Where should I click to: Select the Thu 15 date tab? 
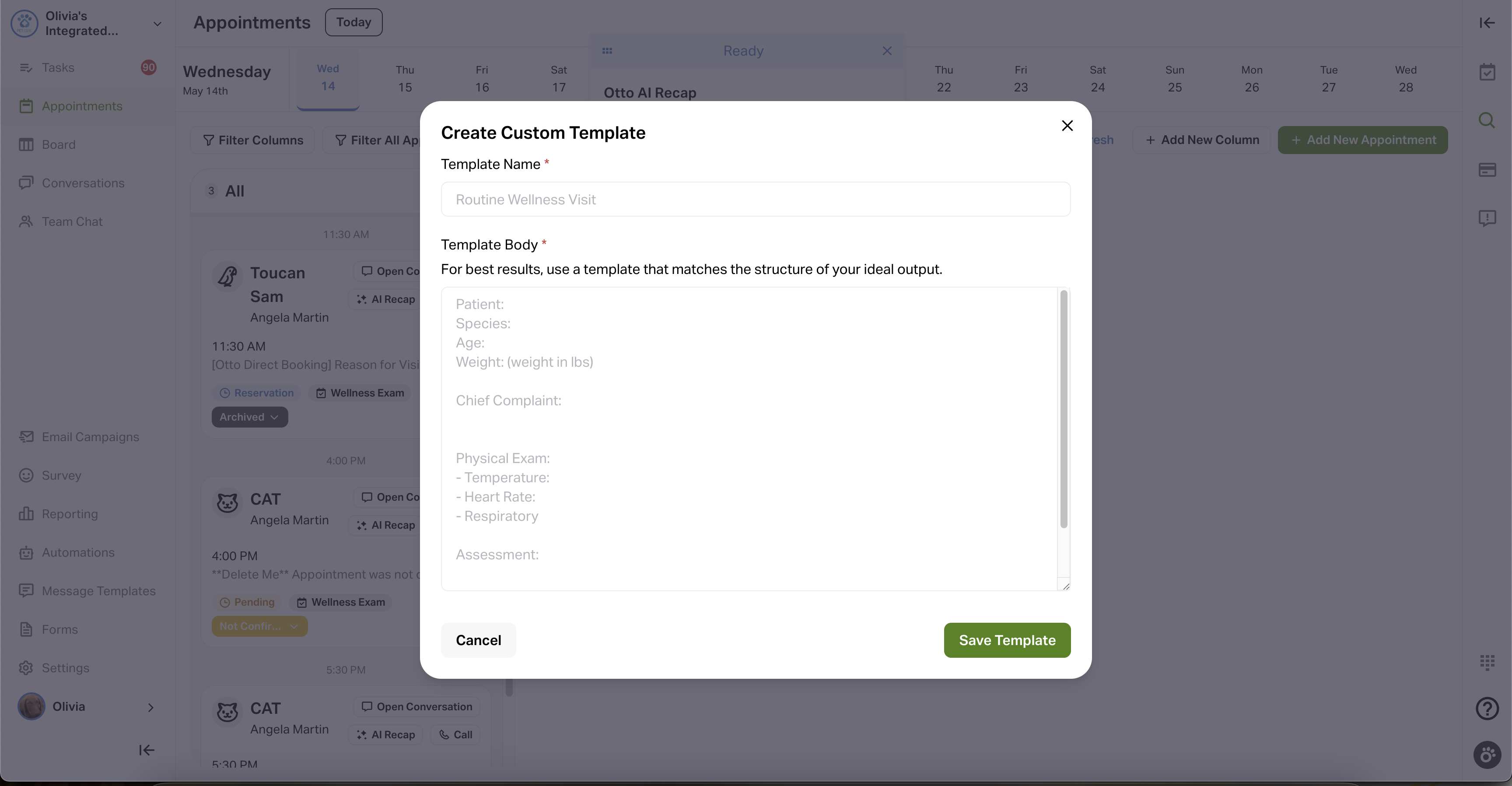pos(404,79)
